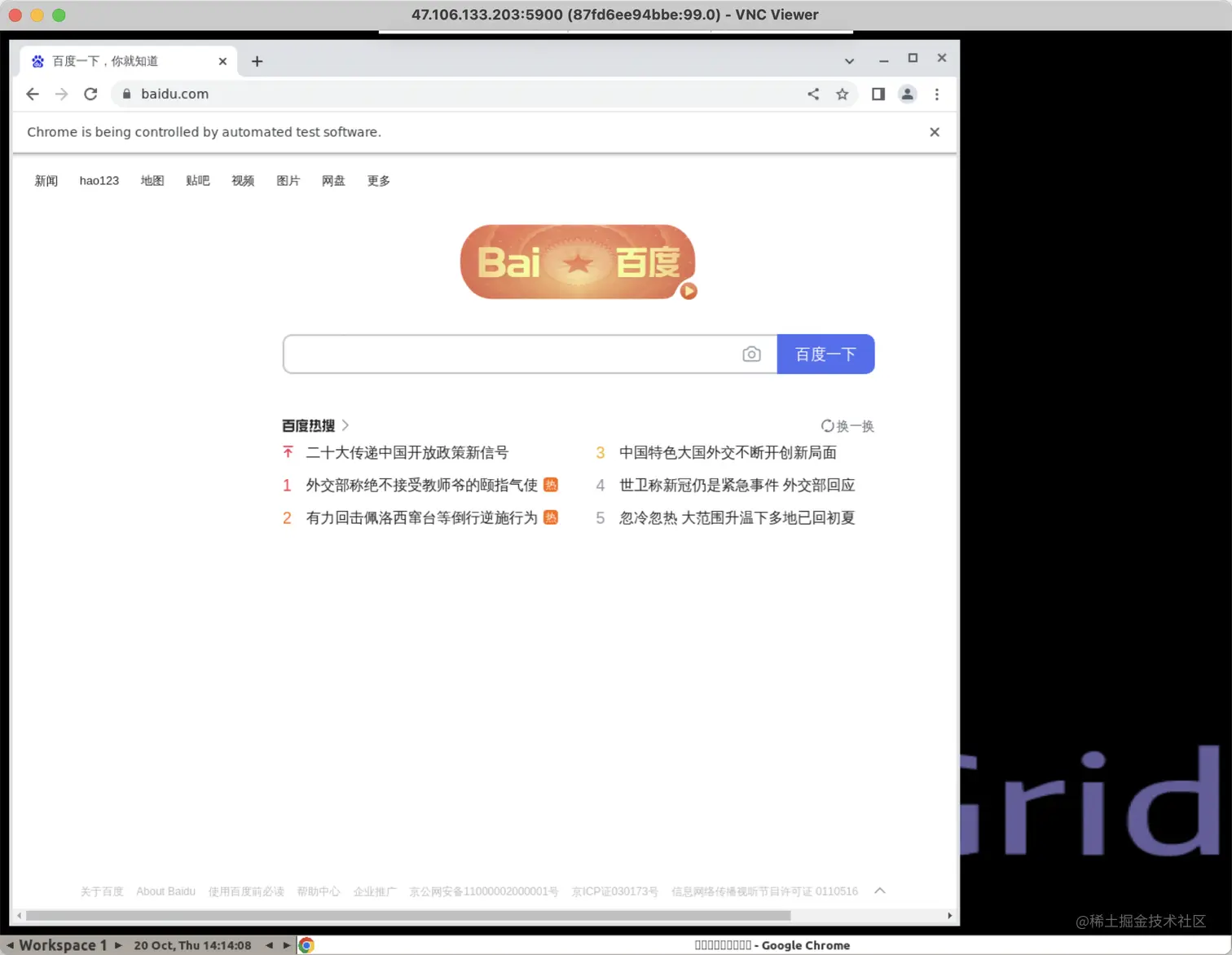Open image search camera icon
This screenshot has width=1232, height=955.
(x=751, y=354)
